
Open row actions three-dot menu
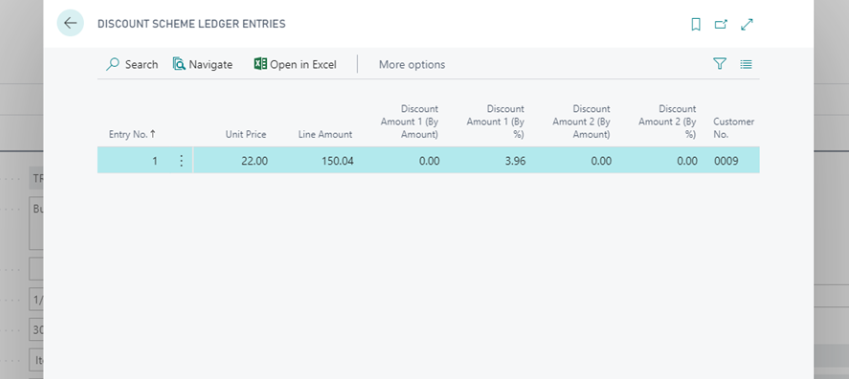[181, 161]
